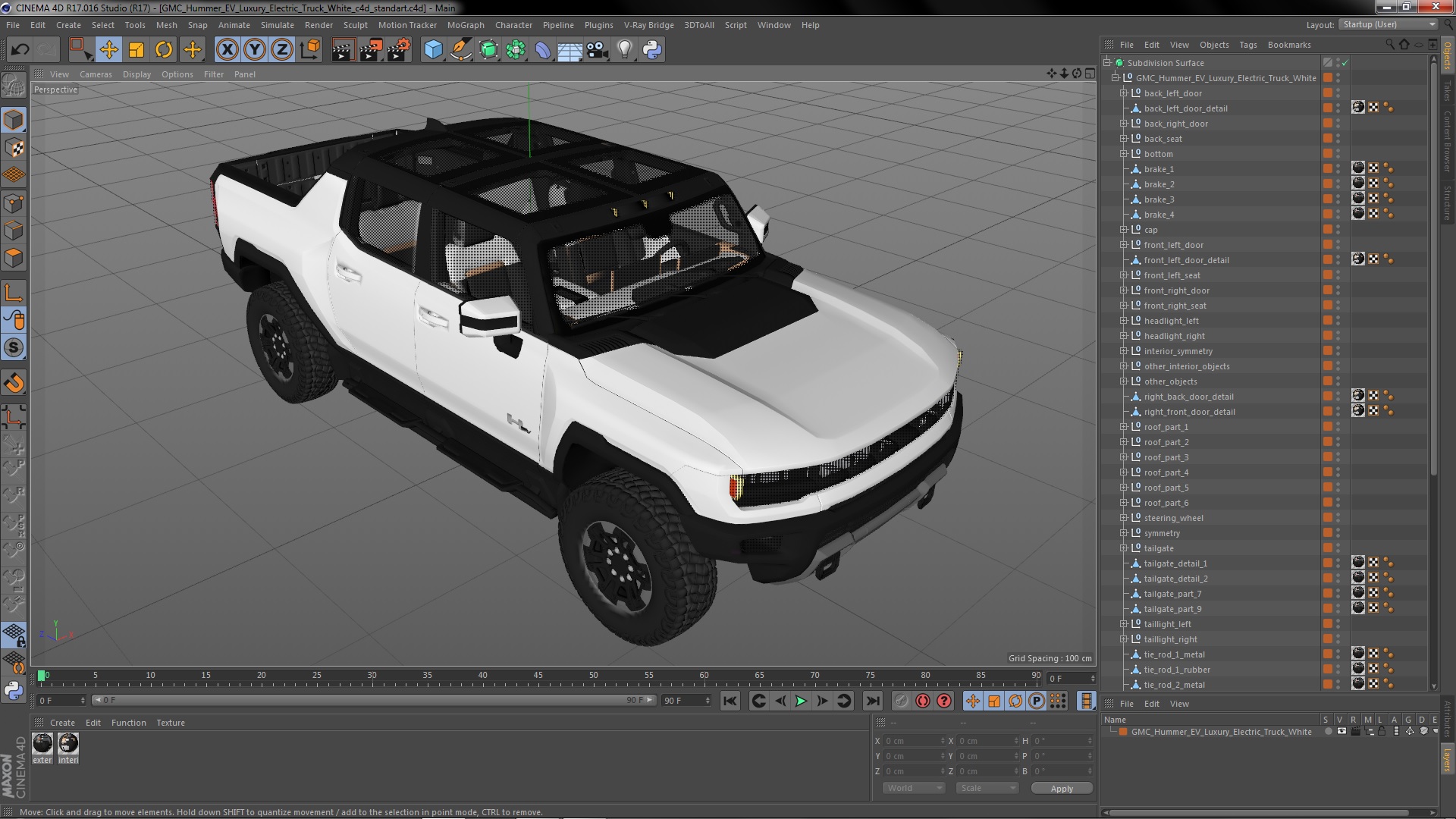Open the MoGraph menu

point(466,25)
